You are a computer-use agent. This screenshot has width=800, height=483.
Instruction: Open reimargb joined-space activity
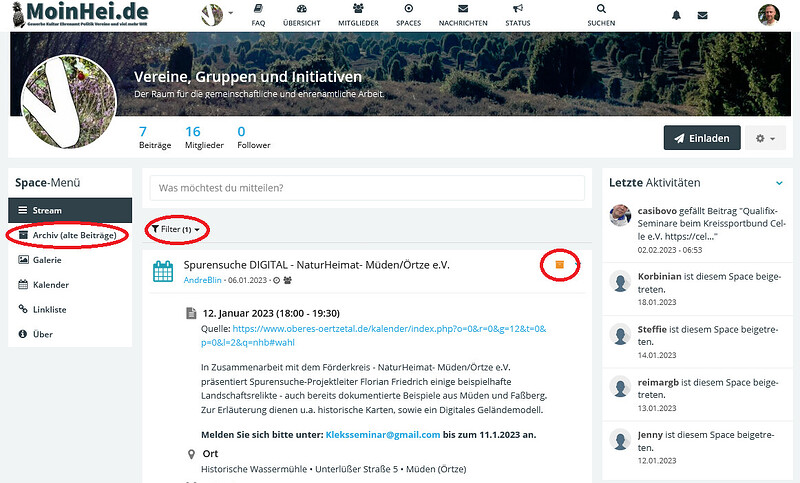[x=697, y=395]
